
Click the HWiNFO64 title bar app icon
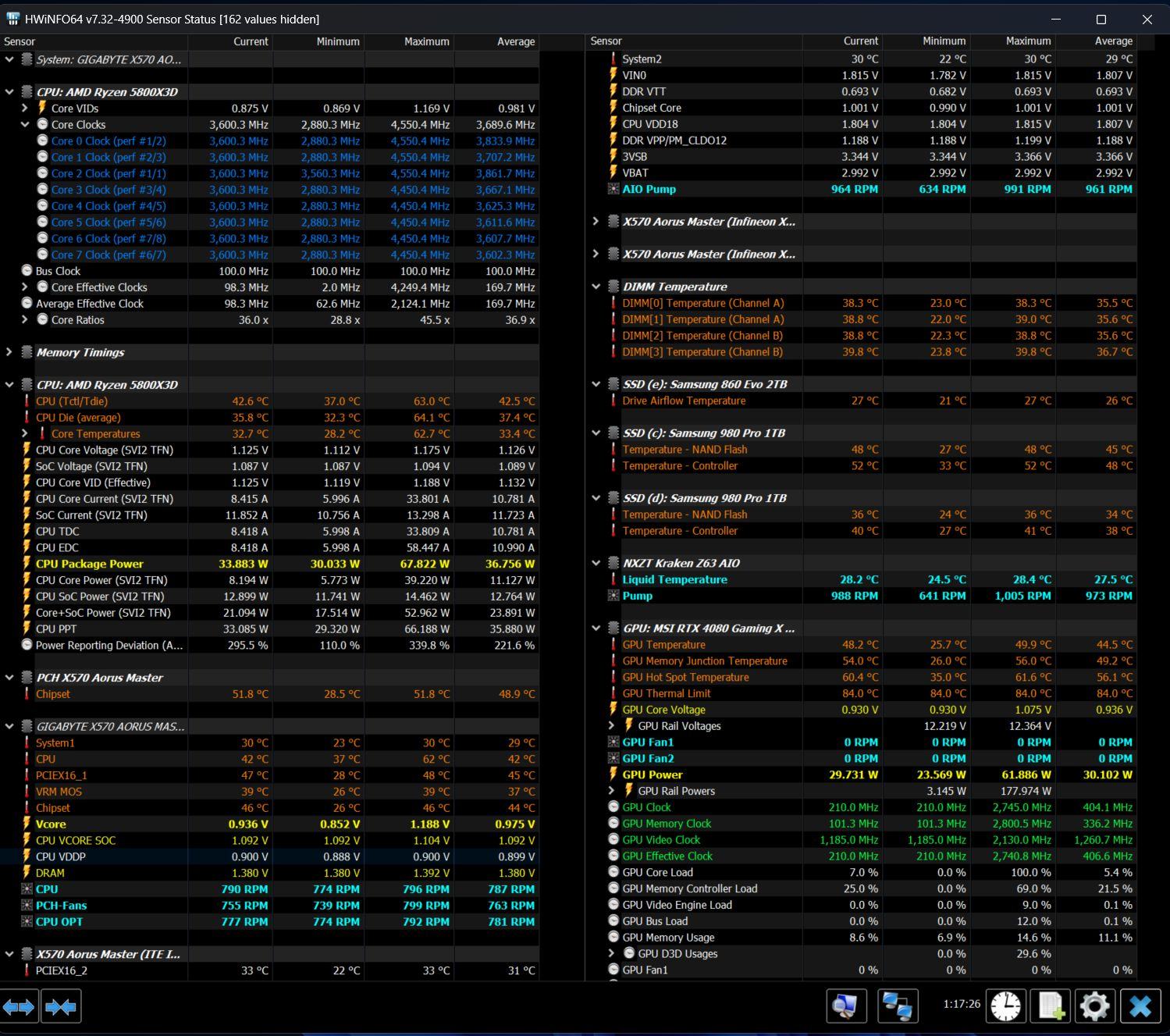pyautogui.click(x=12, y=19)
